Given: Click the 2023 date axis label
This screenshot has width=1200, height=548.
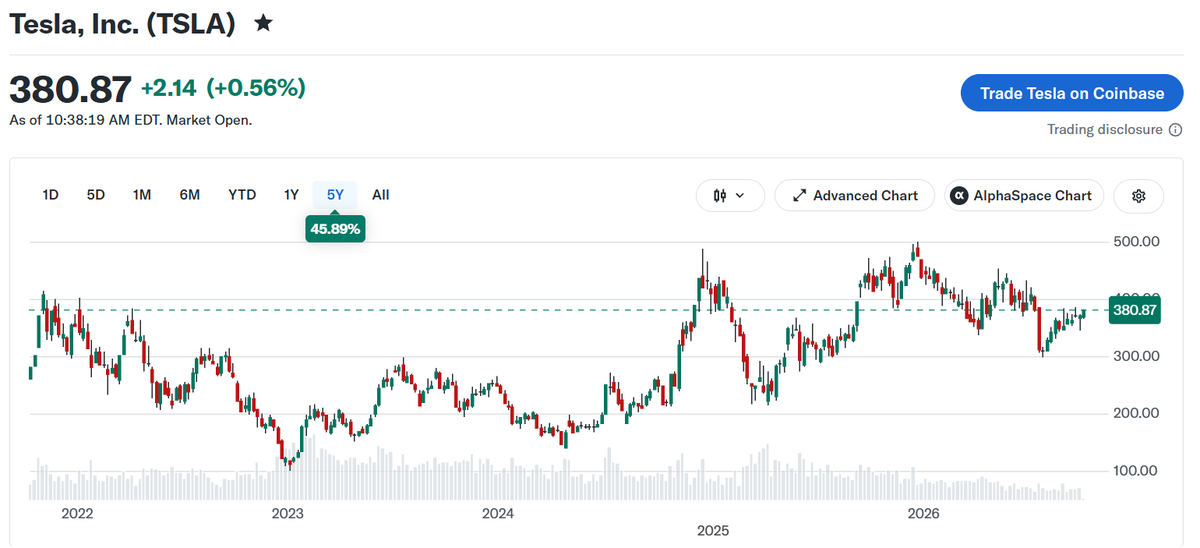Looking at the screenshot, I should pos(288,514).
